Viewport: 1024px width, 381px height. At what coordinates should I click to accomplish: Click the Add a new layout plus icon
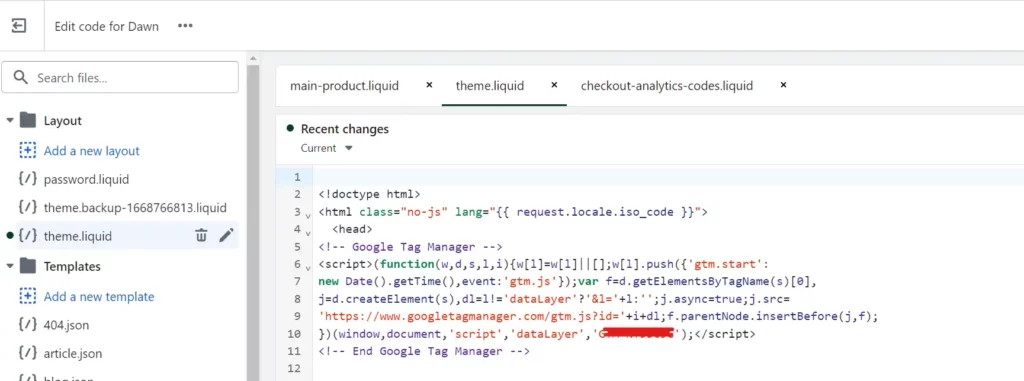[x=27, y=150]
